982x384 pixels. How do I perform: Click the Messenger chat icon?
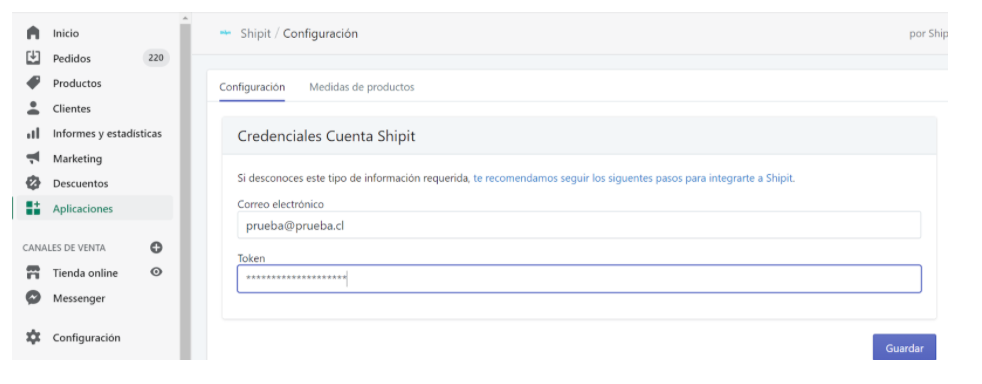33,298
